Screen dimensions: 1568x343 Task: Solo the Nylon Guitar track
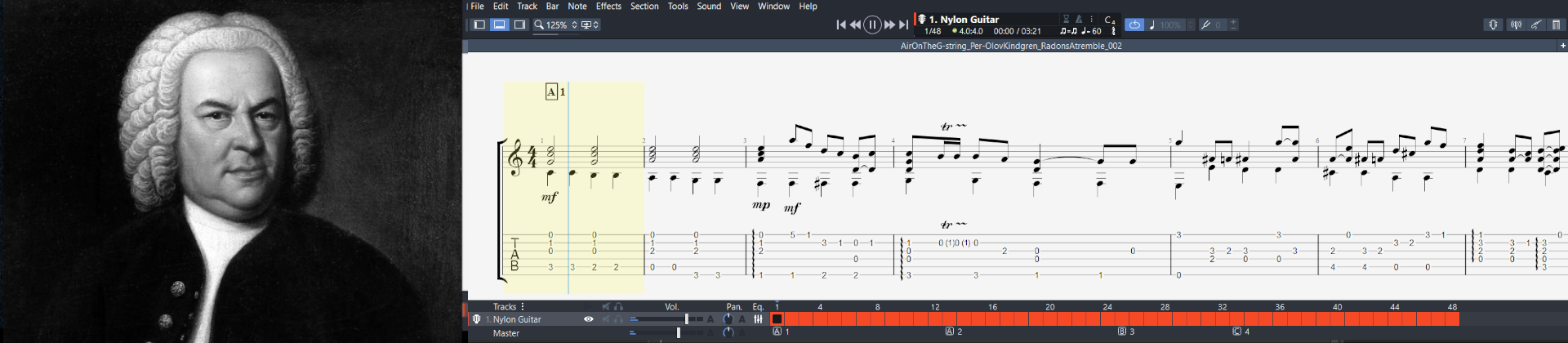(618, 319)
